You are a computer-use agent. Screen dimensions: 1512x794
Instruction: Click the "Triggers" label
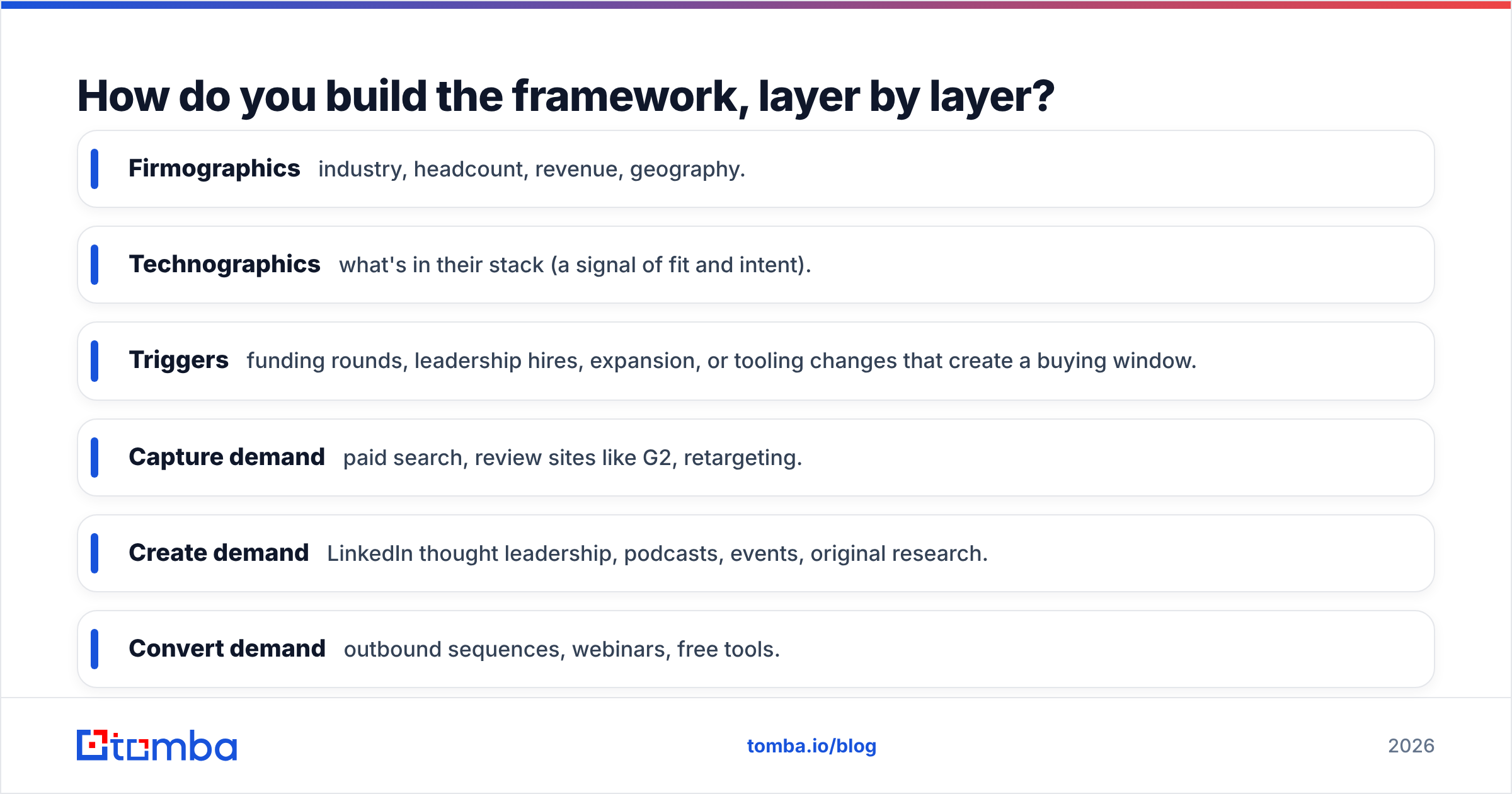pyautogui.click(x=178, y=360)
